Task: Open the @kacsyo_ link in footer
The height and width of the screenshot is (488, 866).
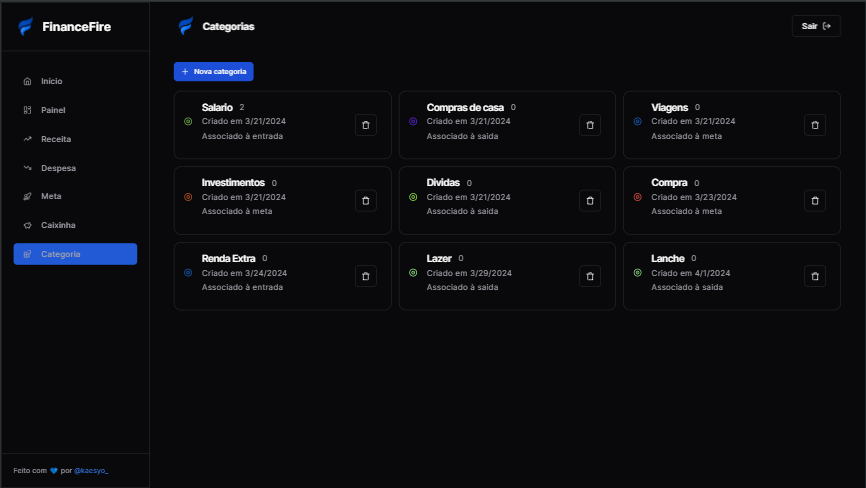Action: [91, 470]
